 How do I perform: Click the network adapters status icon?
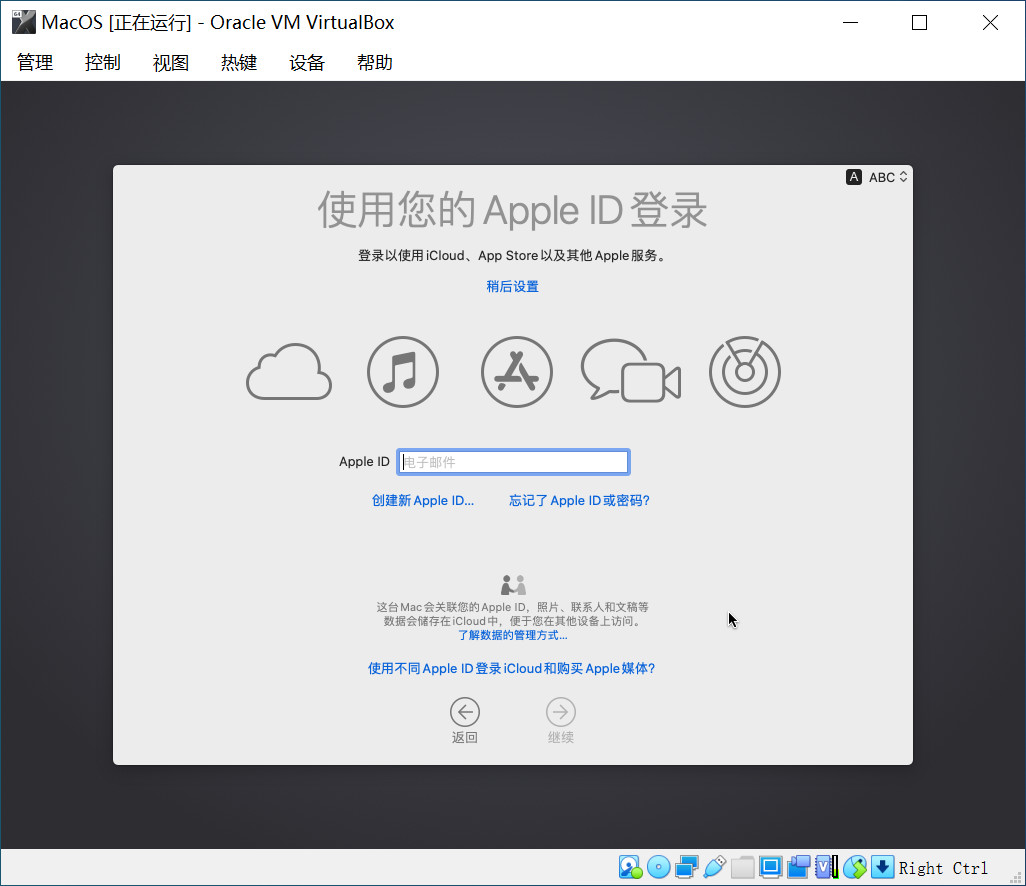click(686, 867)
